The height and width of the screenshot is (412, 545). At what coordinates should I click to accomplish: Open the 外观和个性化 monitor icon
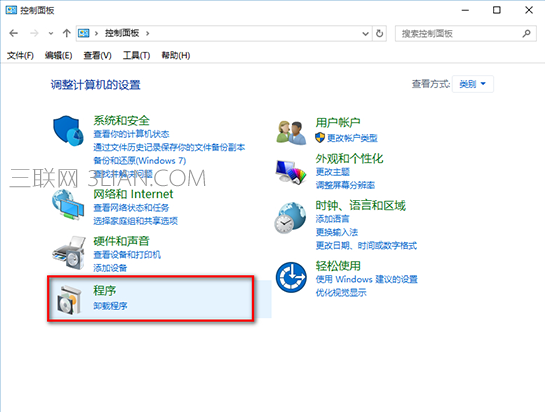[291, 172]
